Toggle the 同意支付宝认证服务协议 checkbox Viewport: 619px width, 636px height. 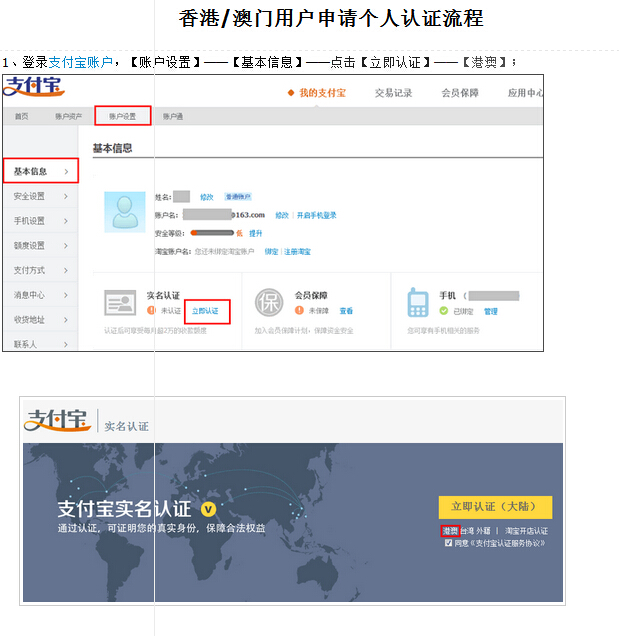click(448, 543)
